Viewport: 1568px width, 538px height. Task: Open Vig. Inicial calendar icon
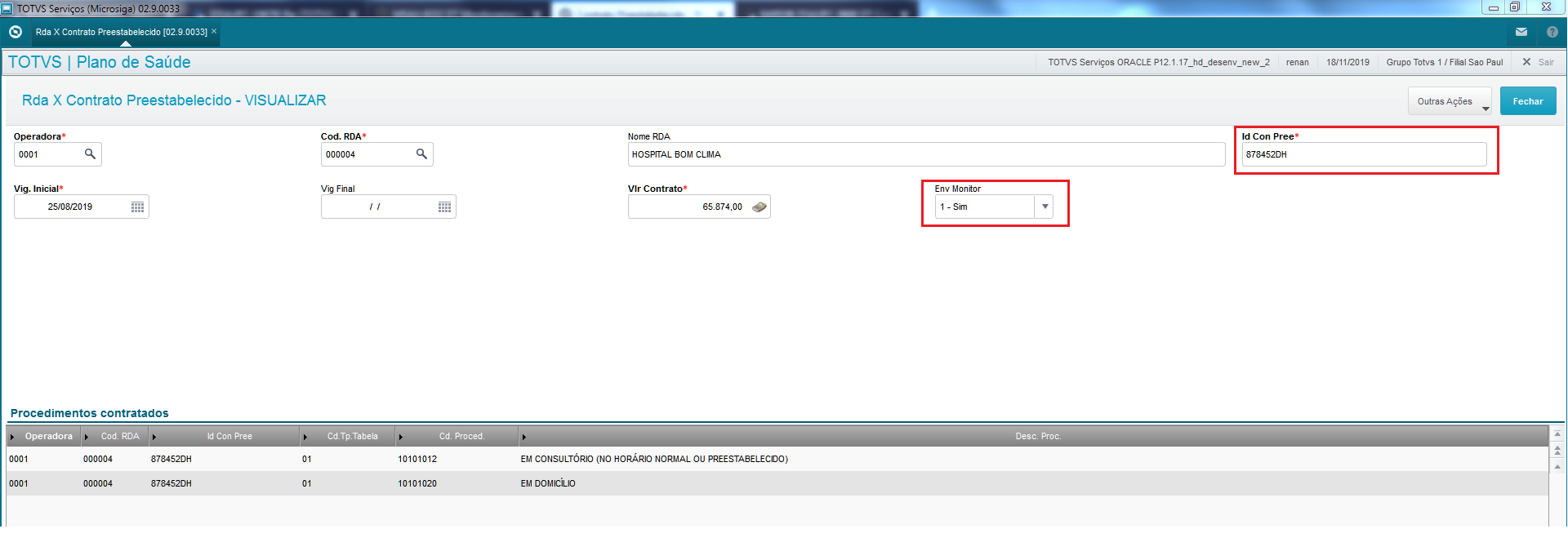tap(137, 207)
